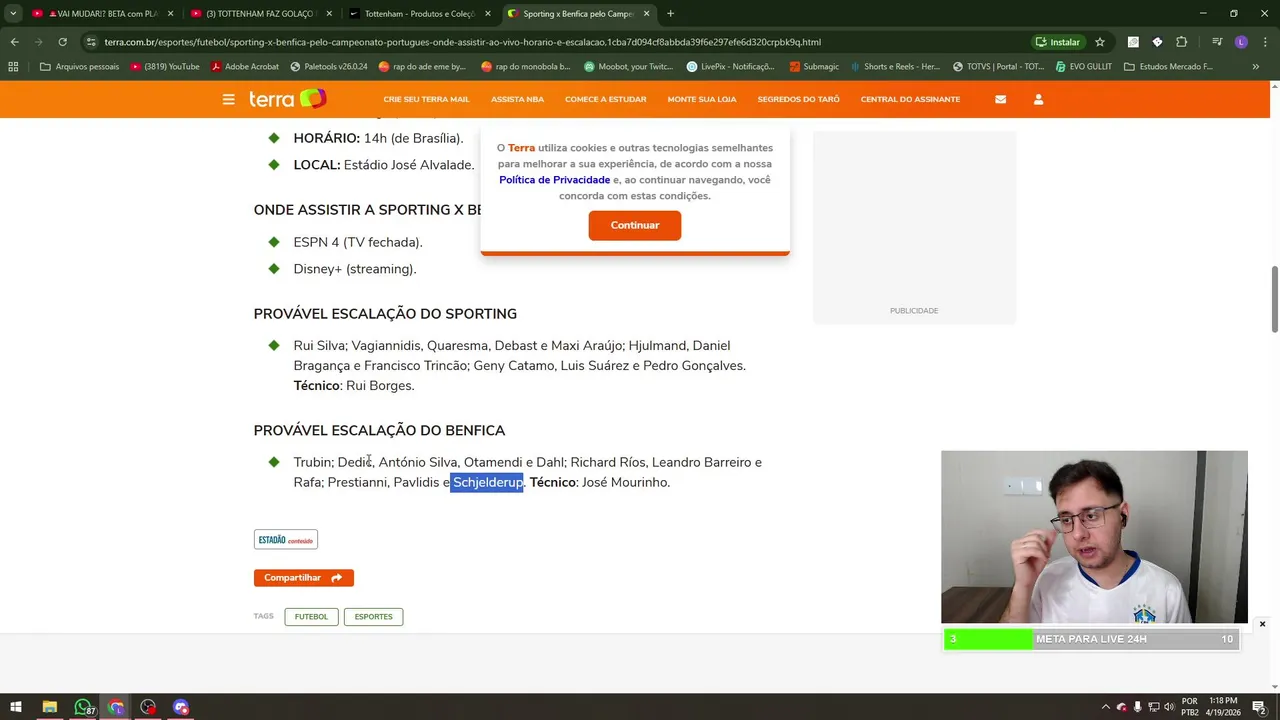Click the META PARA LIVE 24H progress bar

[x=1091, y=639]
